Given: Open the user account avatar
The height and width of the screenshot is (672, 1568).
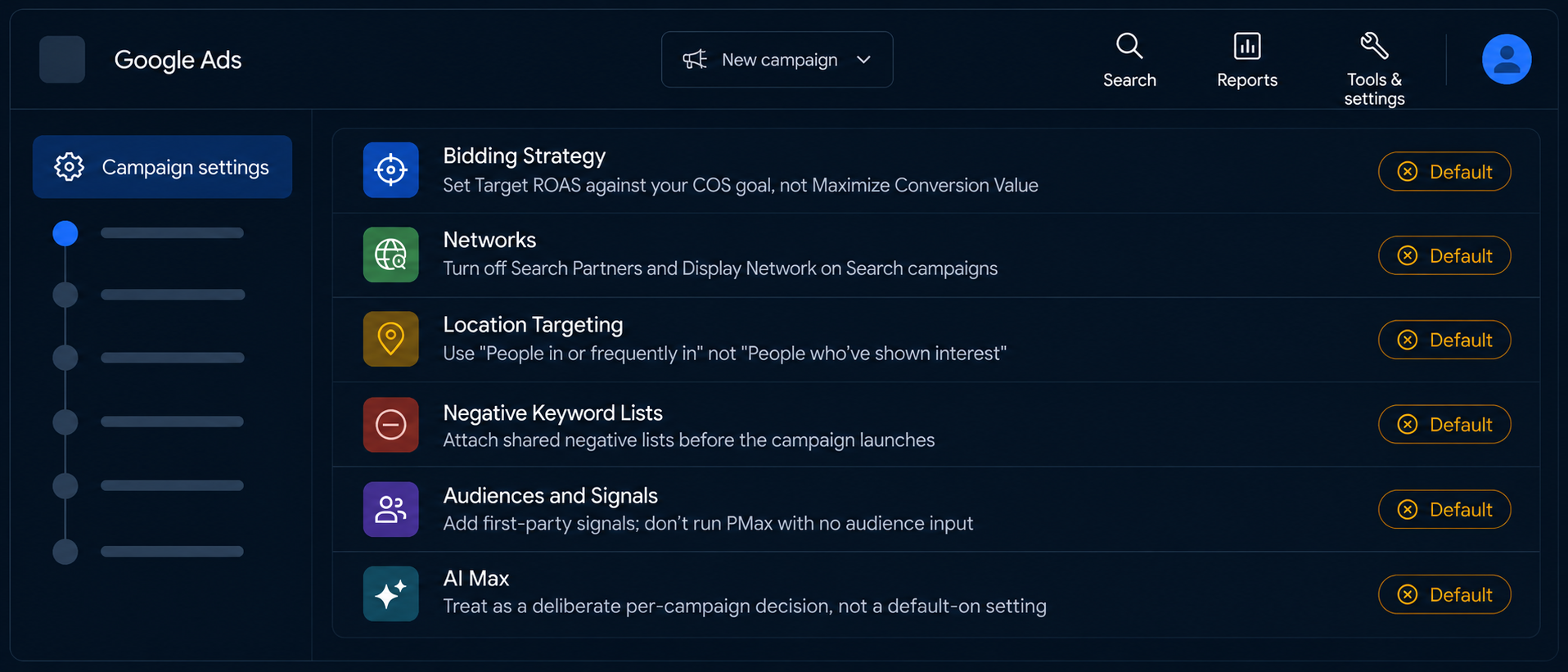Looking at the screenshot, I should tap(1507, 59).
